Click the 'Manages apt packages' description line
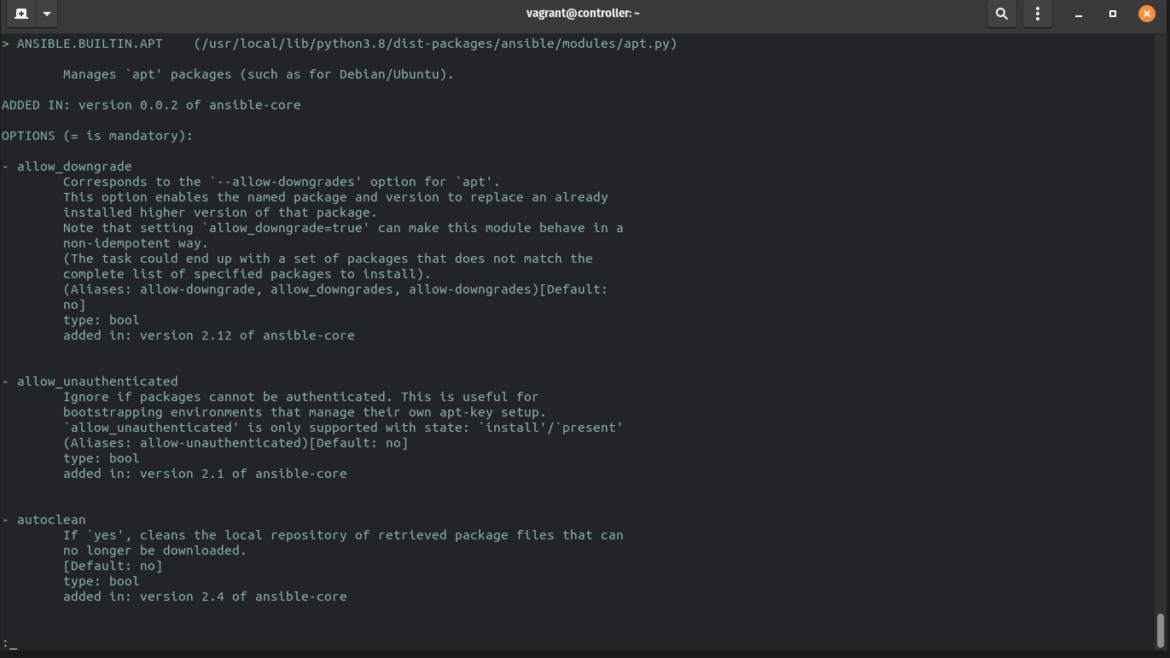 (258, 75)
